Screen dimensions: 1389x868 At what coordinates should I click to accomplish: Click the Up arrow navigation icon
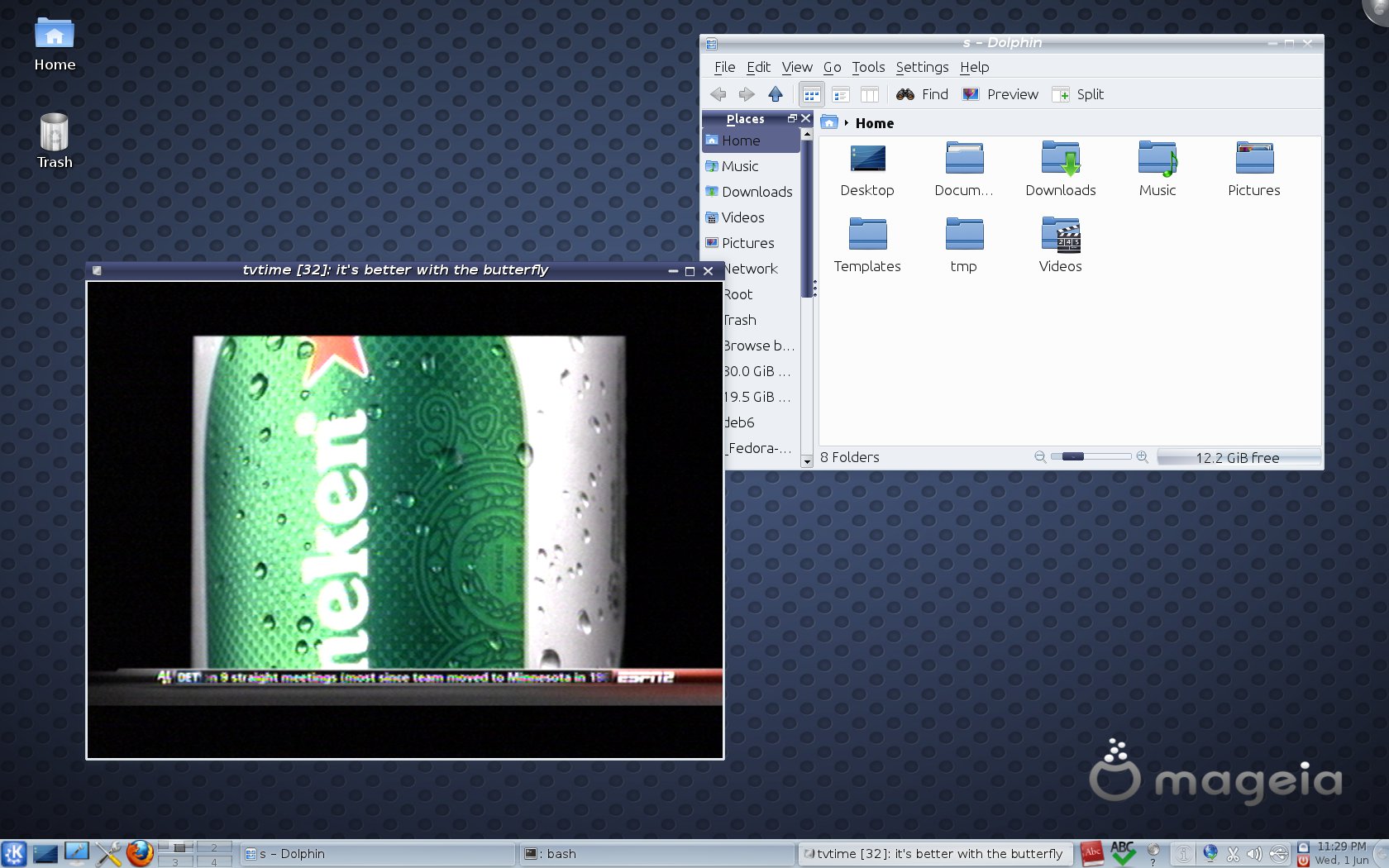775,94
